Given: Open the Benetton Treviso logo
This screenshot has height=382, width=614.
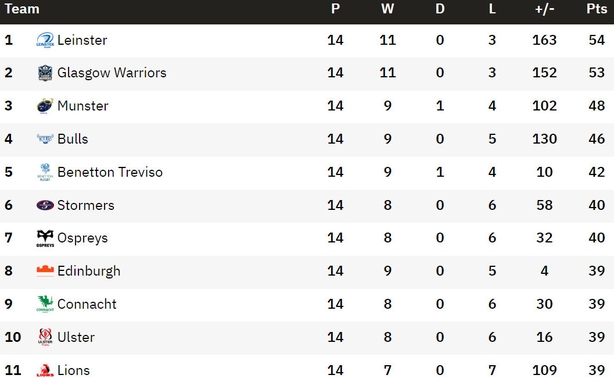Looking at the screenshot, I should (45, 172).
